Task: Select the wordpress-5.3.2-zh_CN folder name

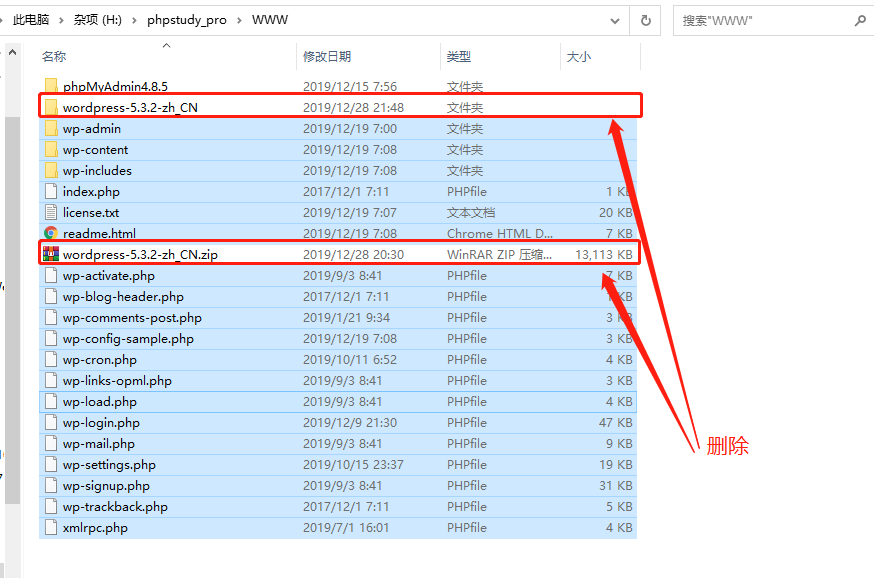Action: pyautogui.click(x=130, y=108)
